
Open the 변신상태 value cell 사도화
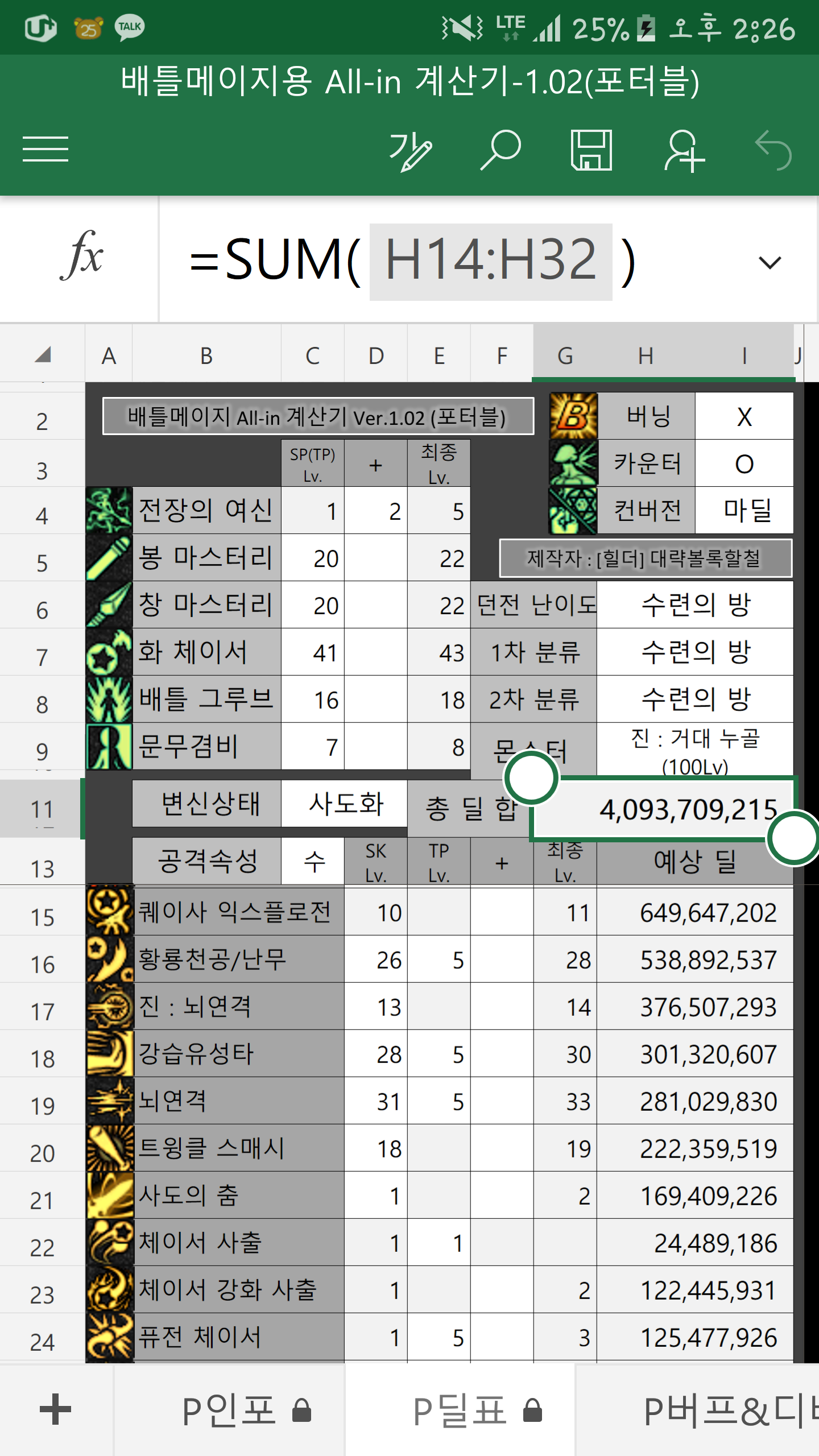pos(345,804)
